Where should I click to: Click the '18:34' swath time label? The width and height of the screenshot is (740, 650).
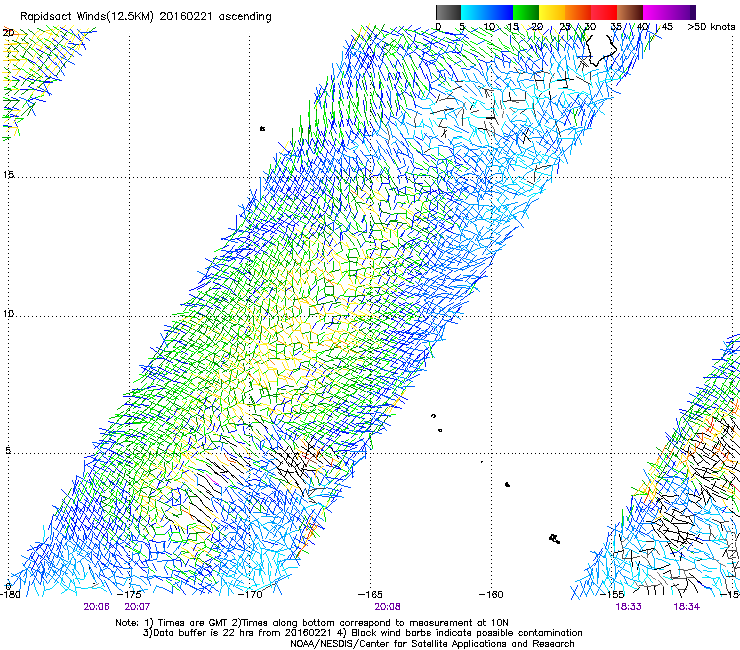687,607
